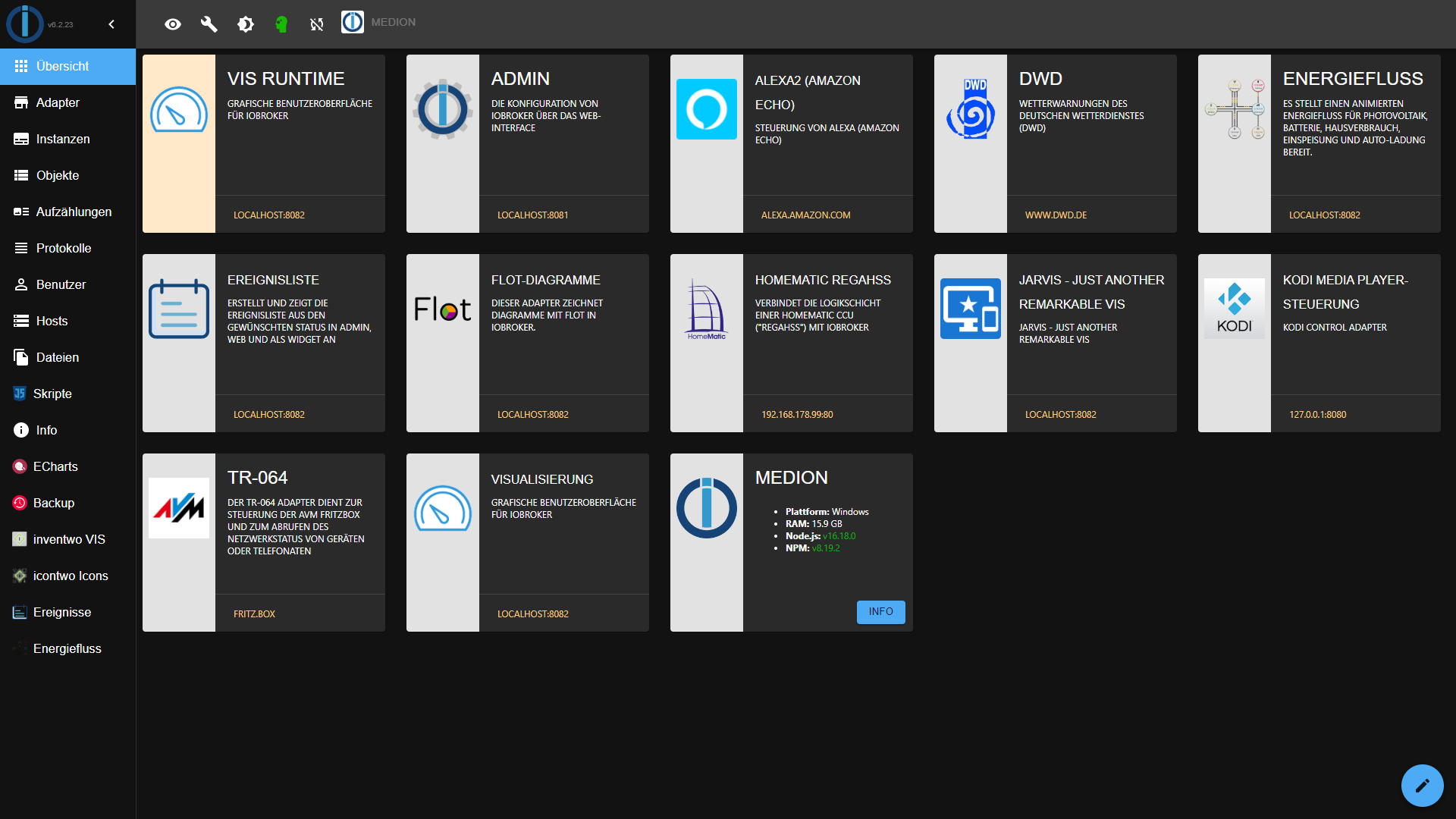The height and width of the screenshot is (819, 1456).
Task: Open ECharts sidebar entry
Action: tap(68, 466)
